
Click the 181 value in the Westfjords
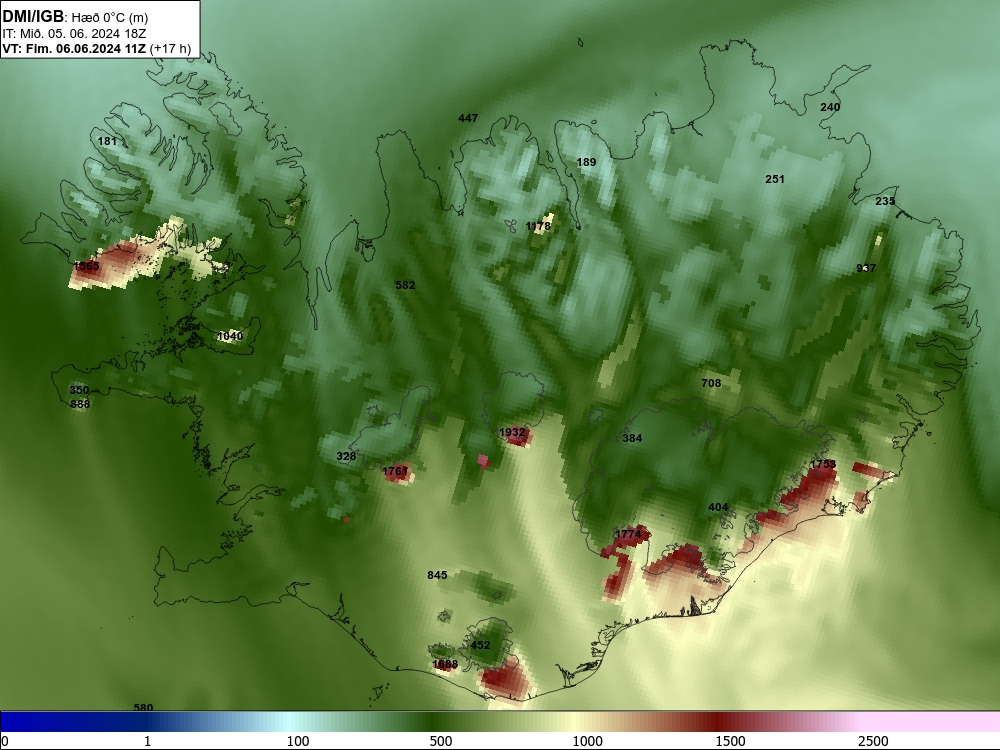[x=107, y=141]
